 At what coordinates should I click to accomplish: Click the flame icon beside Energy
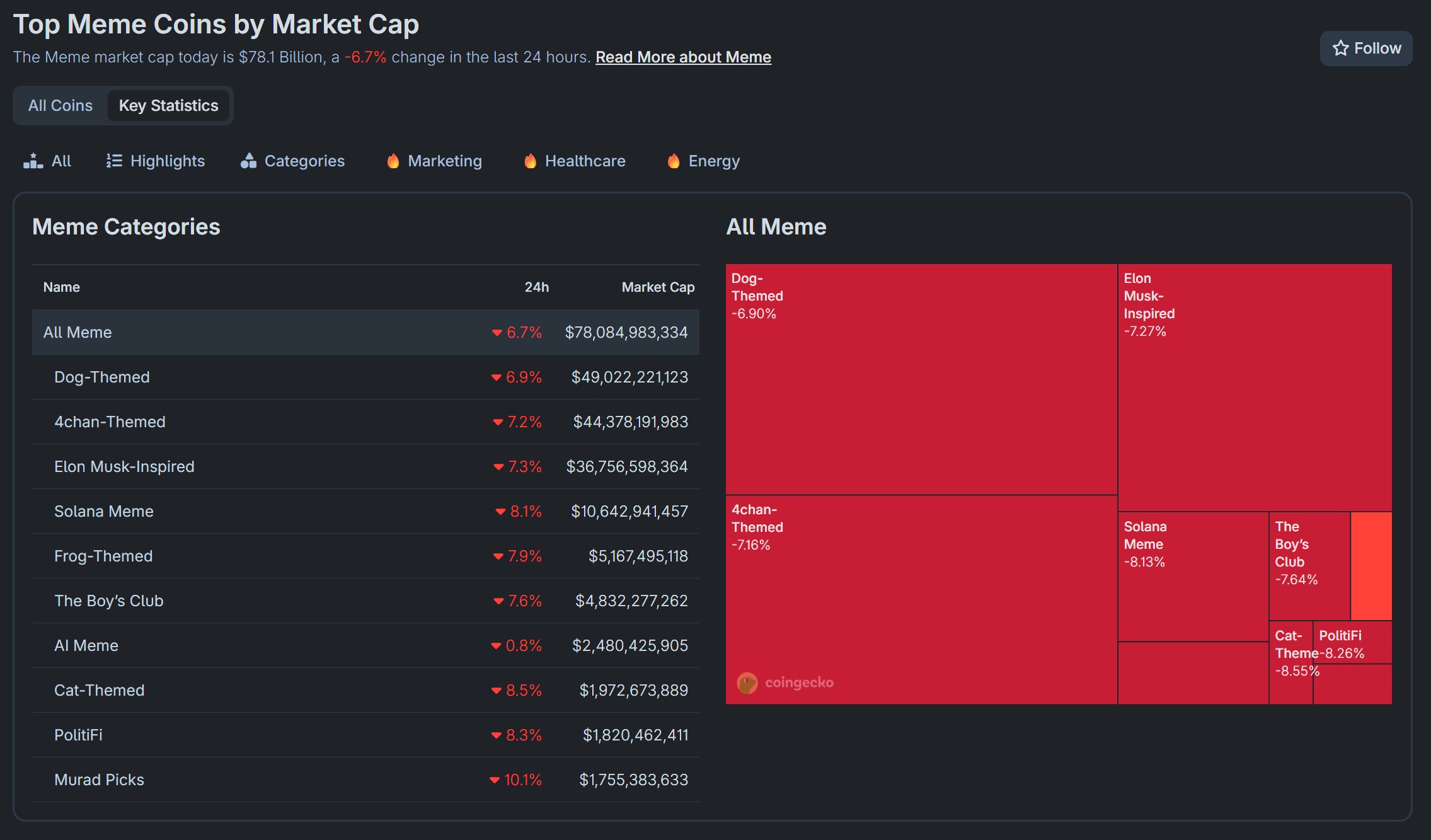(674, 161)
